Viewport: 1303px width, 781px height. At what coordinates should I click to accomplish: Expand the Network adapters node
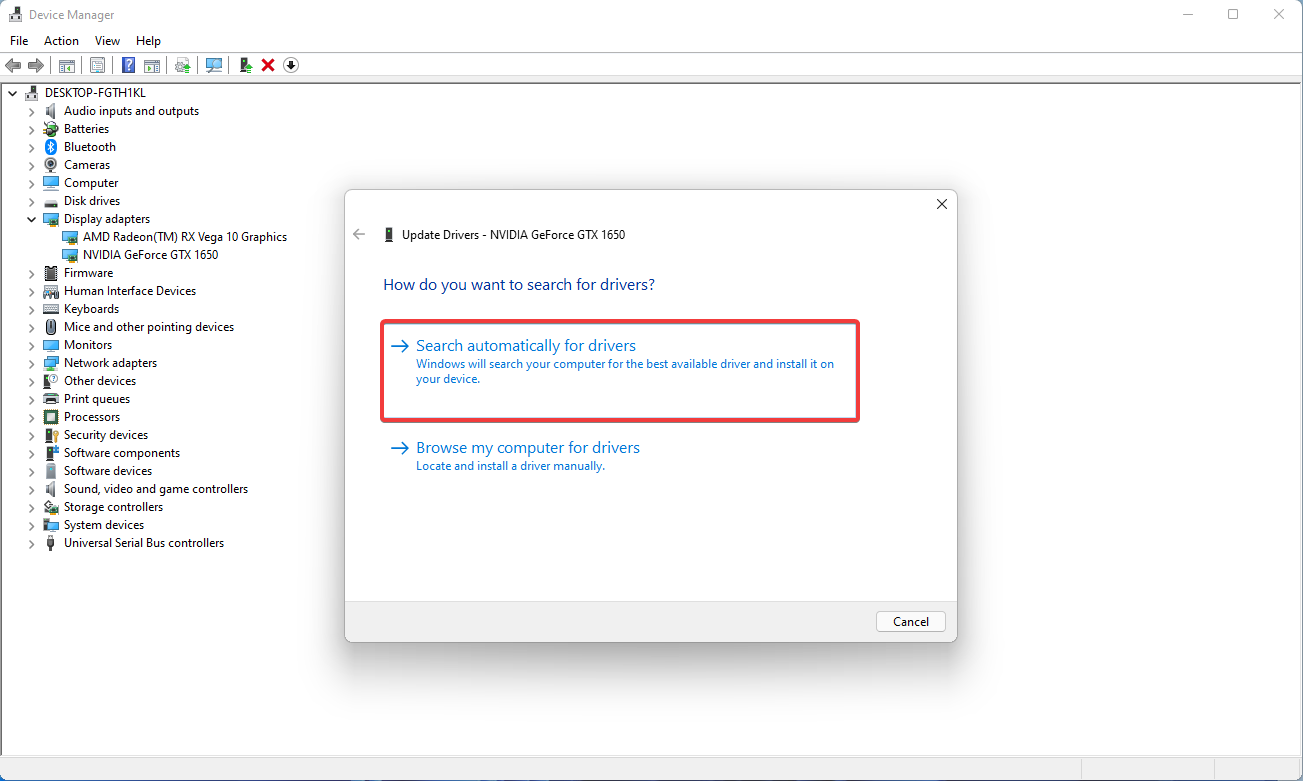point(31,363)
